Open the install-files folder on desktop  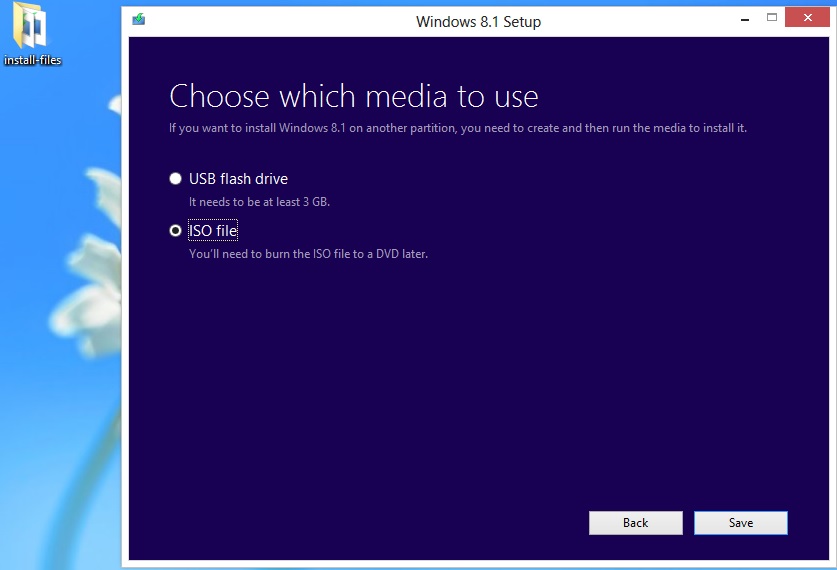point(32,34)
